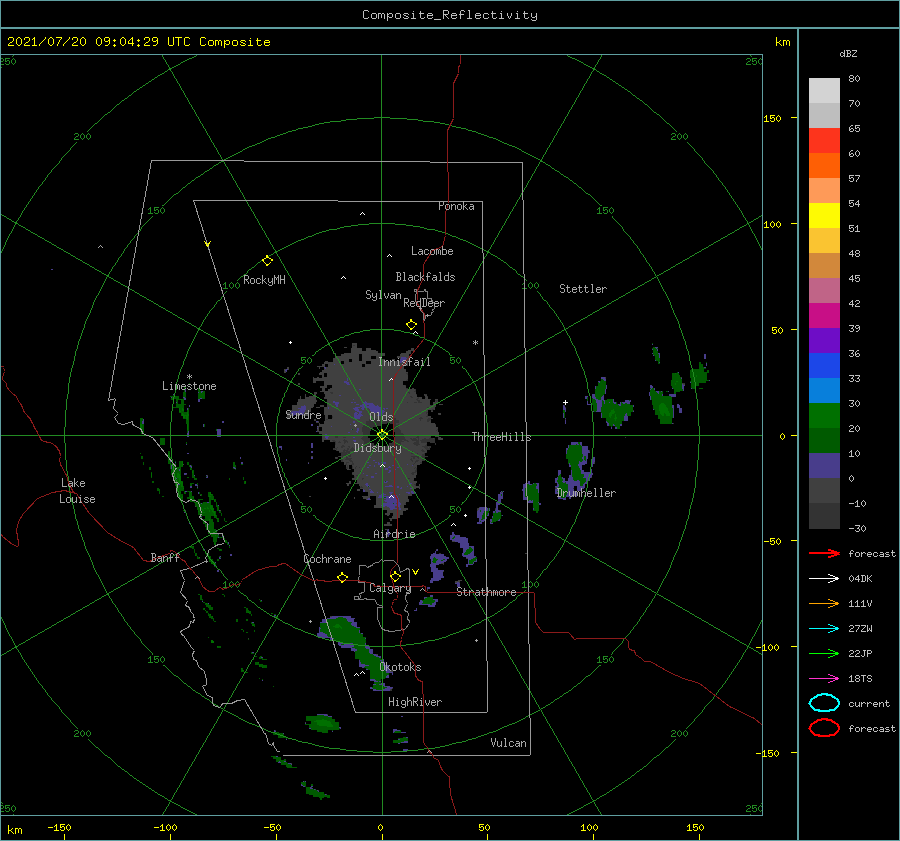Click the purple 39–36 dBZ swatch
The image size is (900, 841).
(824, 341)
